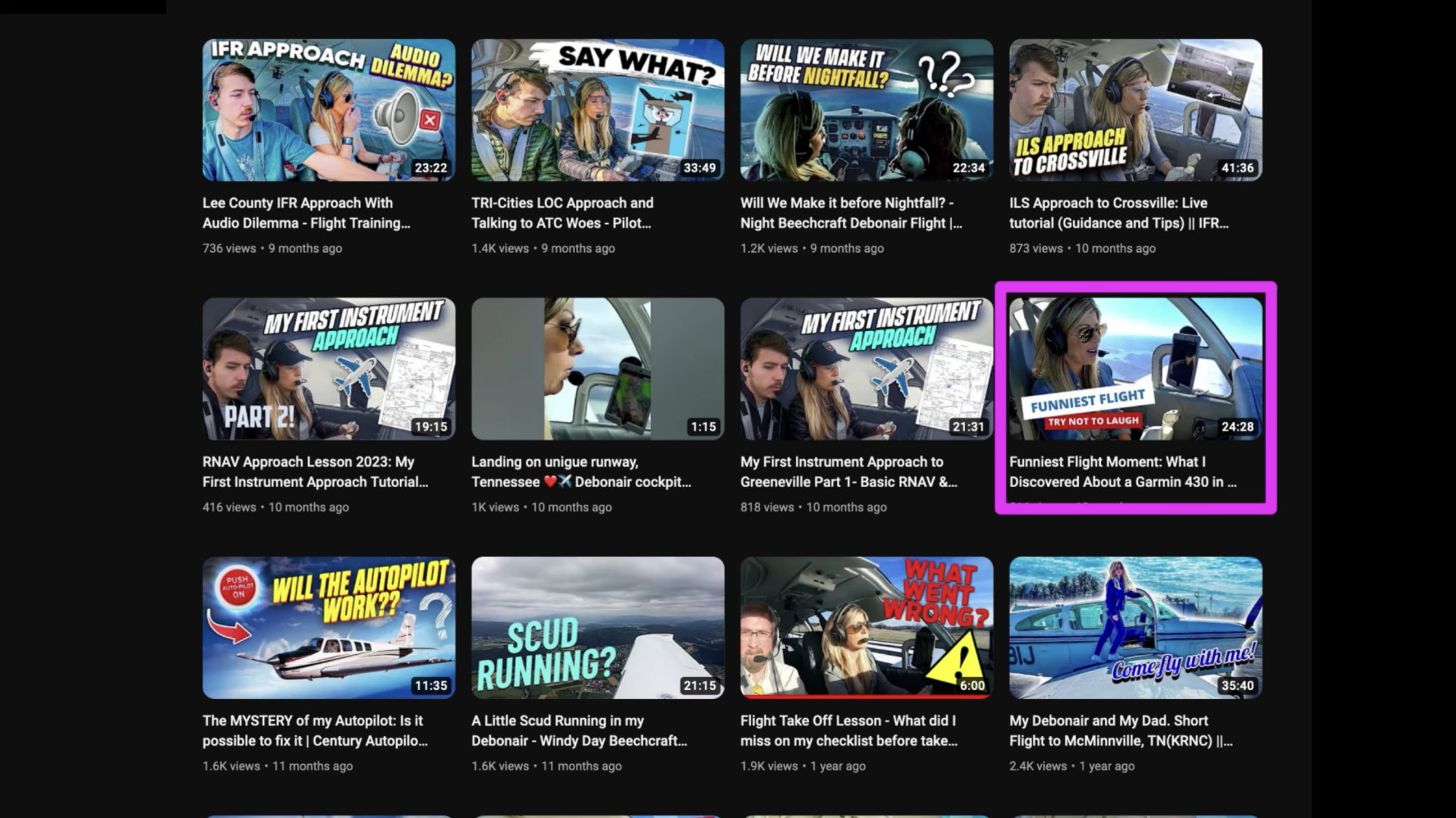Viewport: 1456px width, 818px height.
Task: Click the 21:31 duration badge
Action: 968,426
